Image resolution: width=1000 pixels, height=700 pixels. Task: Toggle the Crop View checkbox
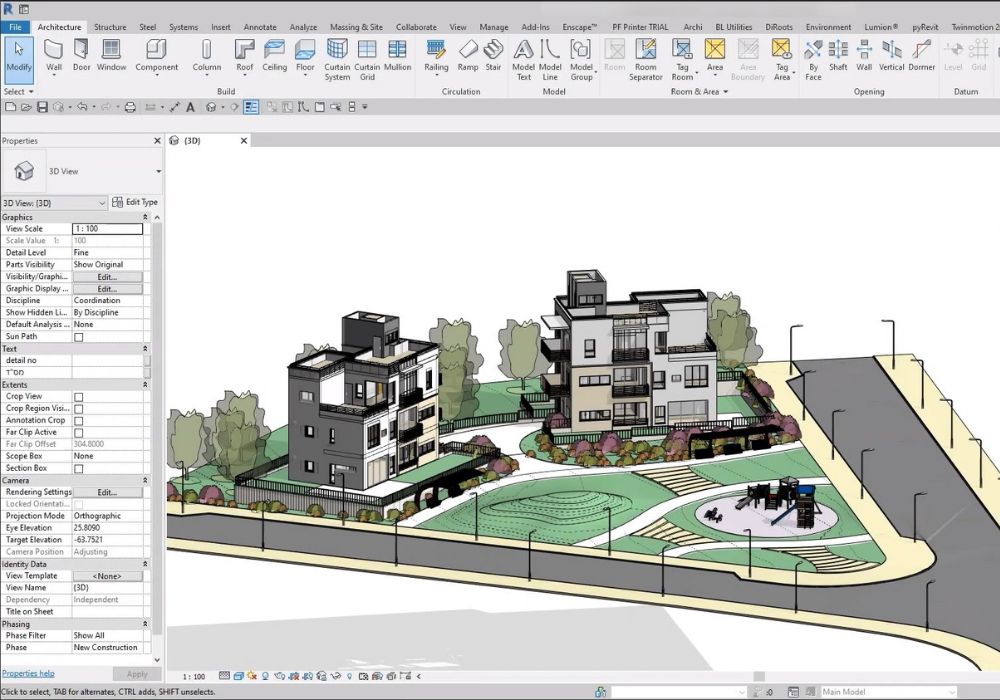click(x=79, y=397)
